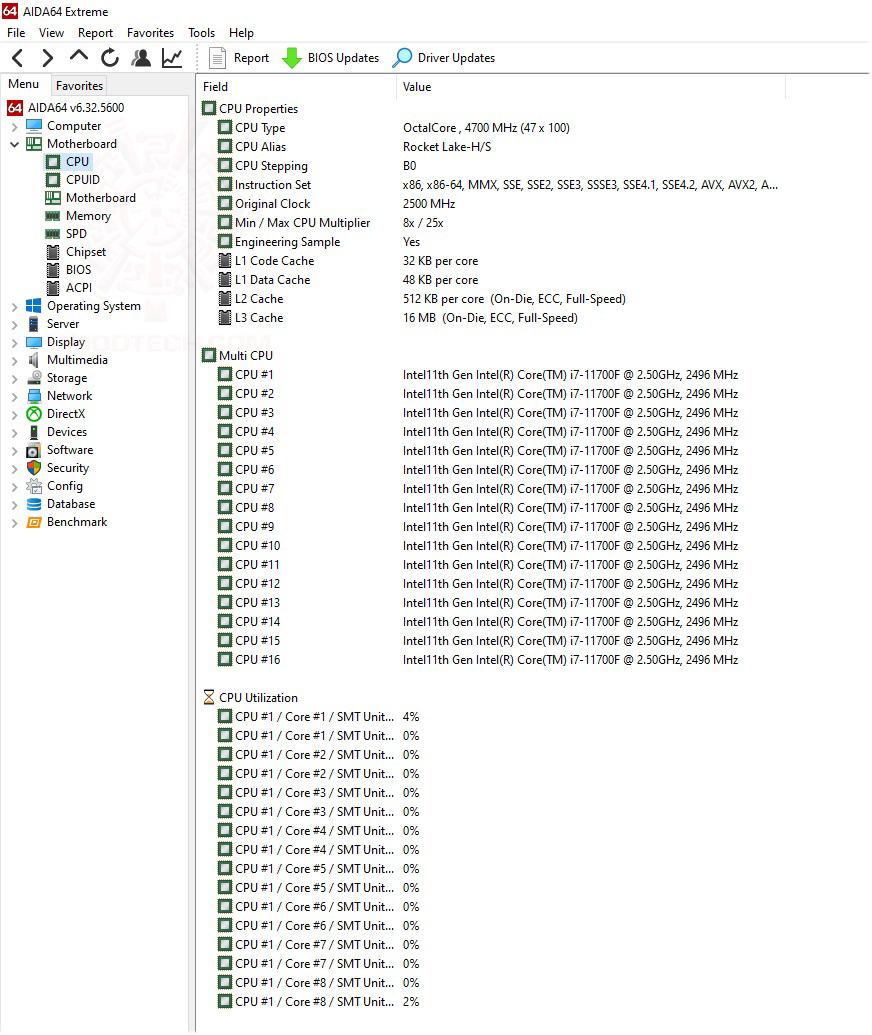
Task: Open the View menu
Action: tap(51, 33)
